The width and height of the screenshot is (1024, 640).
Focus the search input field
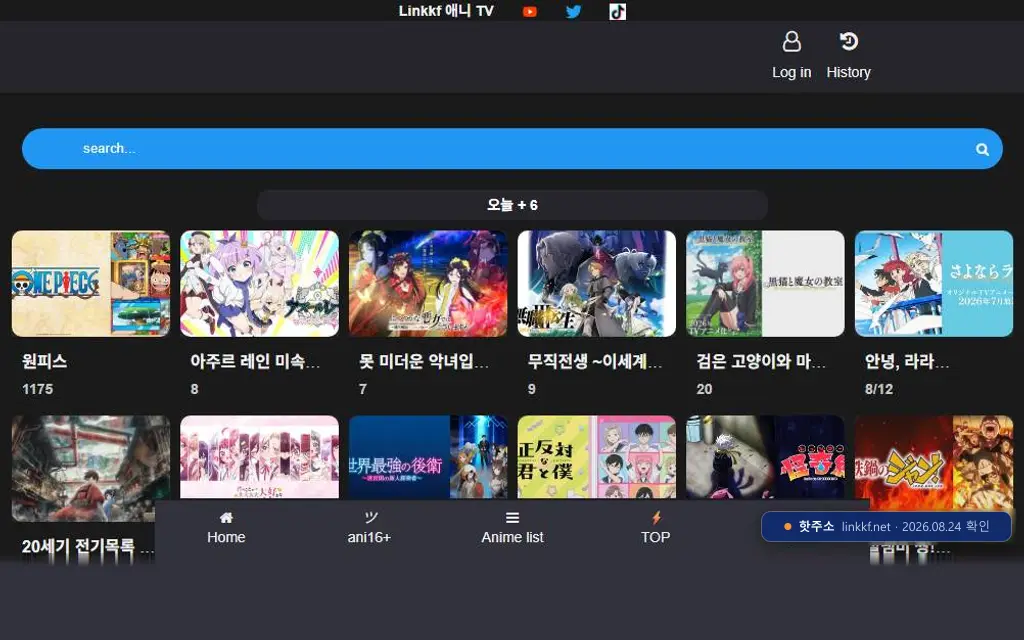tap(512, 149)
